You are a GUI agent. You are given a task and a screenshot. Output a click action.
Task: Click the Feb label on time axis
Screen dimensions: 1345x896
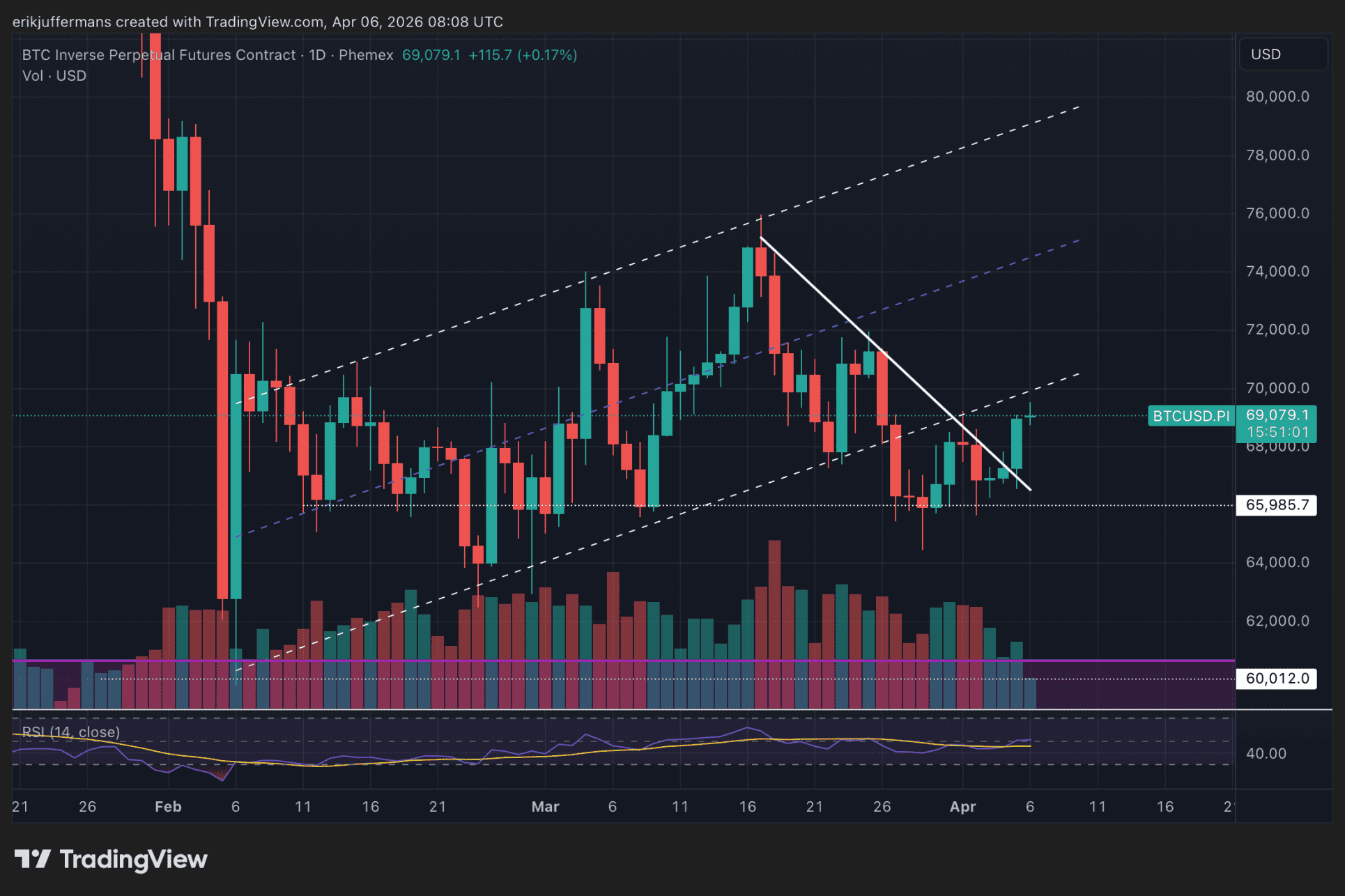pyautogui.click(x=168, y=807)
